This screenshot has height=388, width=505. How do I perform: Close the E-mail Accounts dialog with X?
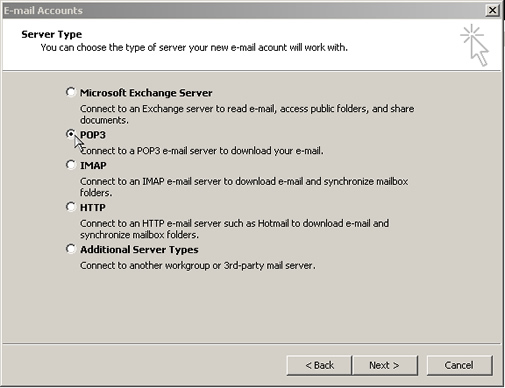[492, 10]
